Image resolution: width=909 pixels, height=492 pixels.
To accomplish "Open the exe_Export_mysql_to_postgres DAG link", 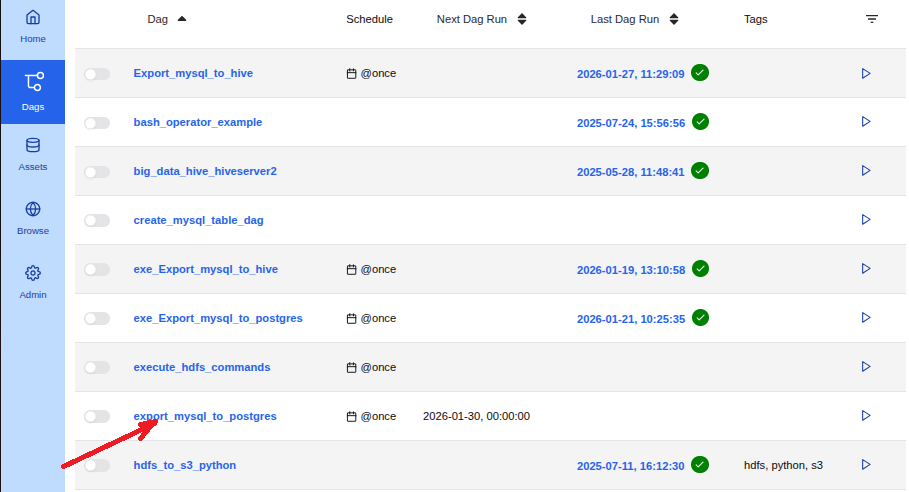I will pyautogui.click(x=218, y=318).
